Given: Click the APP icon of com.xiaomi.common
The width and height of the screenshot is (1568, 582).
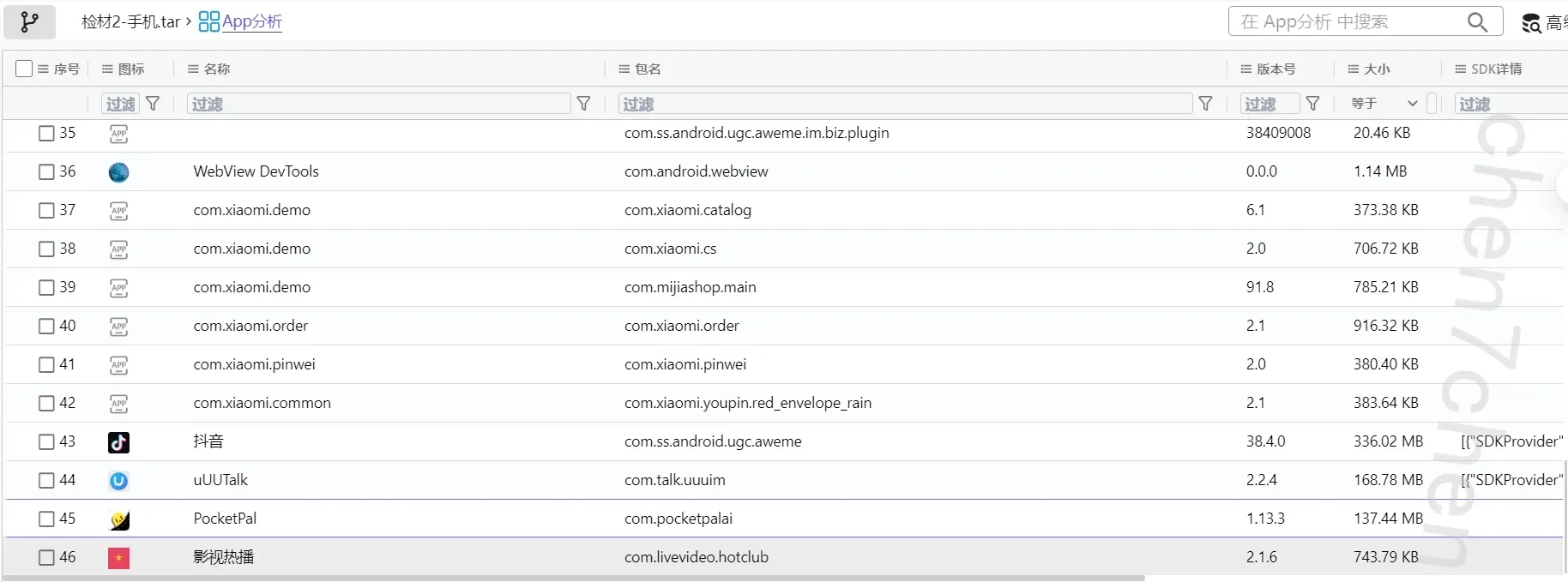Looking at the screenshot, I should (x=118, y=404).
